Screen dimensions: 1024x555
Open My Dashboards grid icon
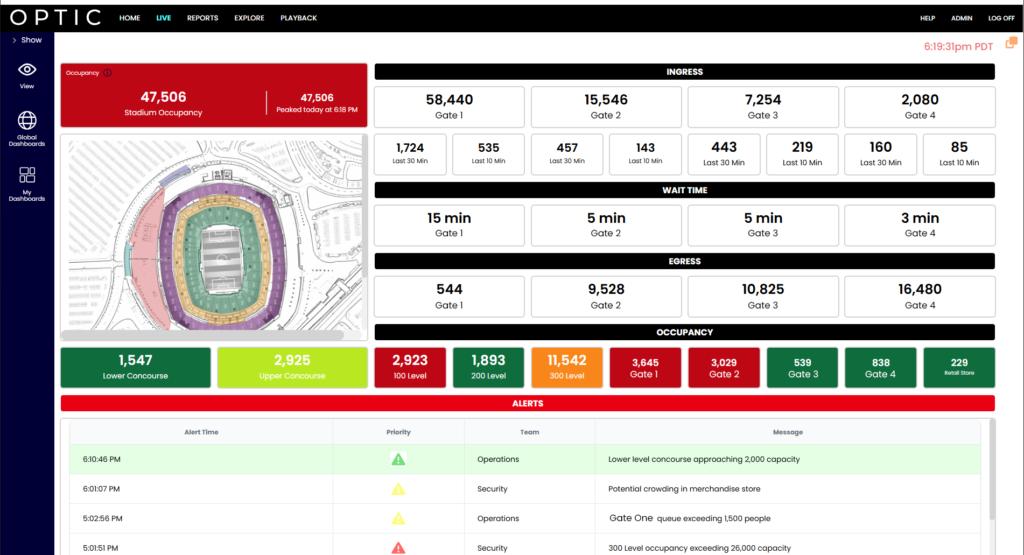(x=27, y=175)
